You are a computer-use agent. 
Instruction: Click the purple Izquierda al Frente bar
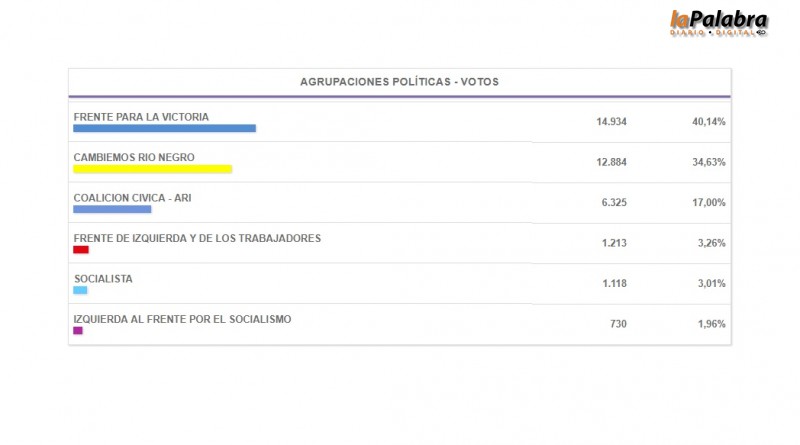[78, 330]
